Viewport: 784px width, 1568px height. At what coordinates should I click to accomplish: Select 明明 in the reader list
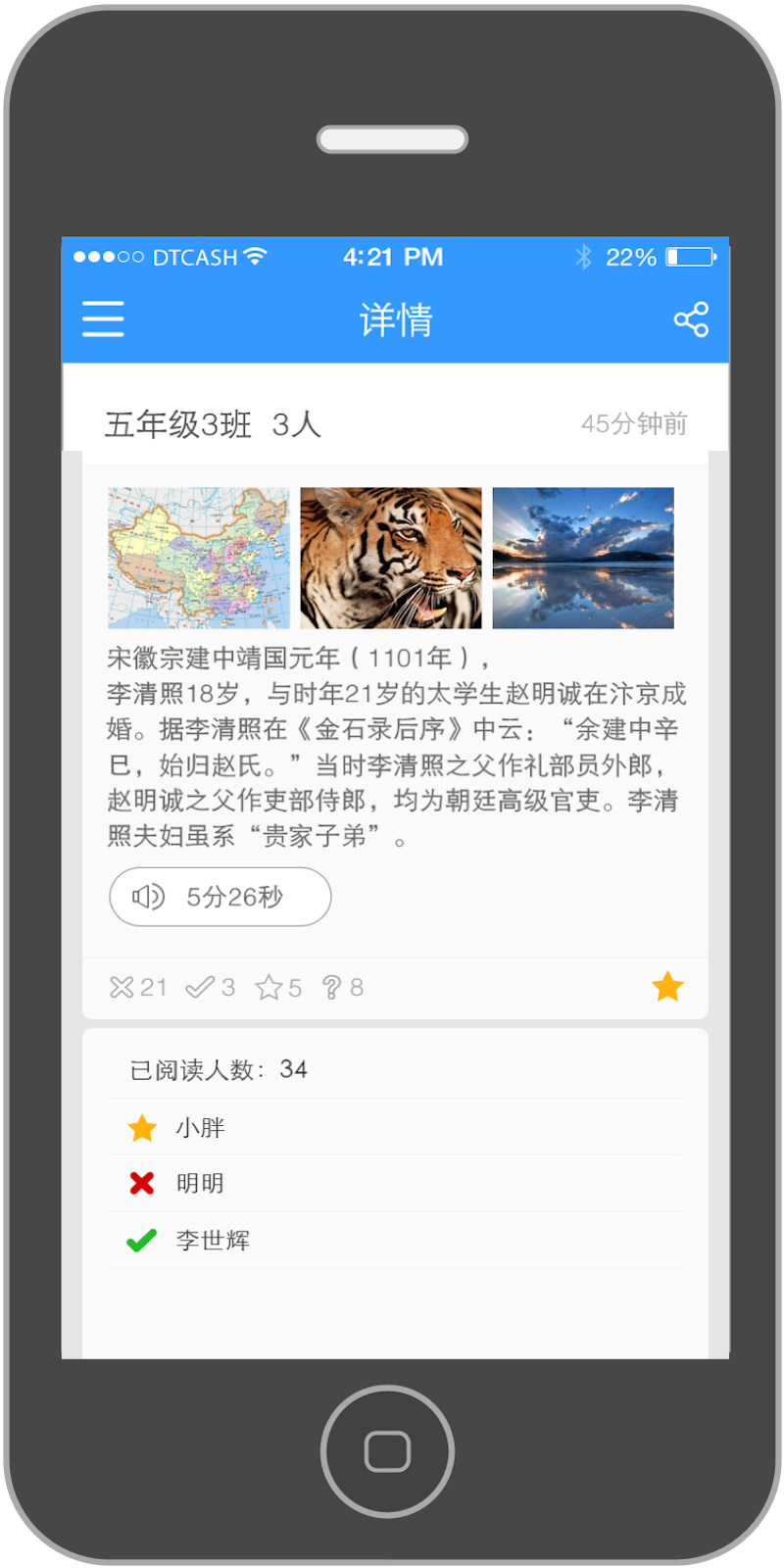[395, 1183]
